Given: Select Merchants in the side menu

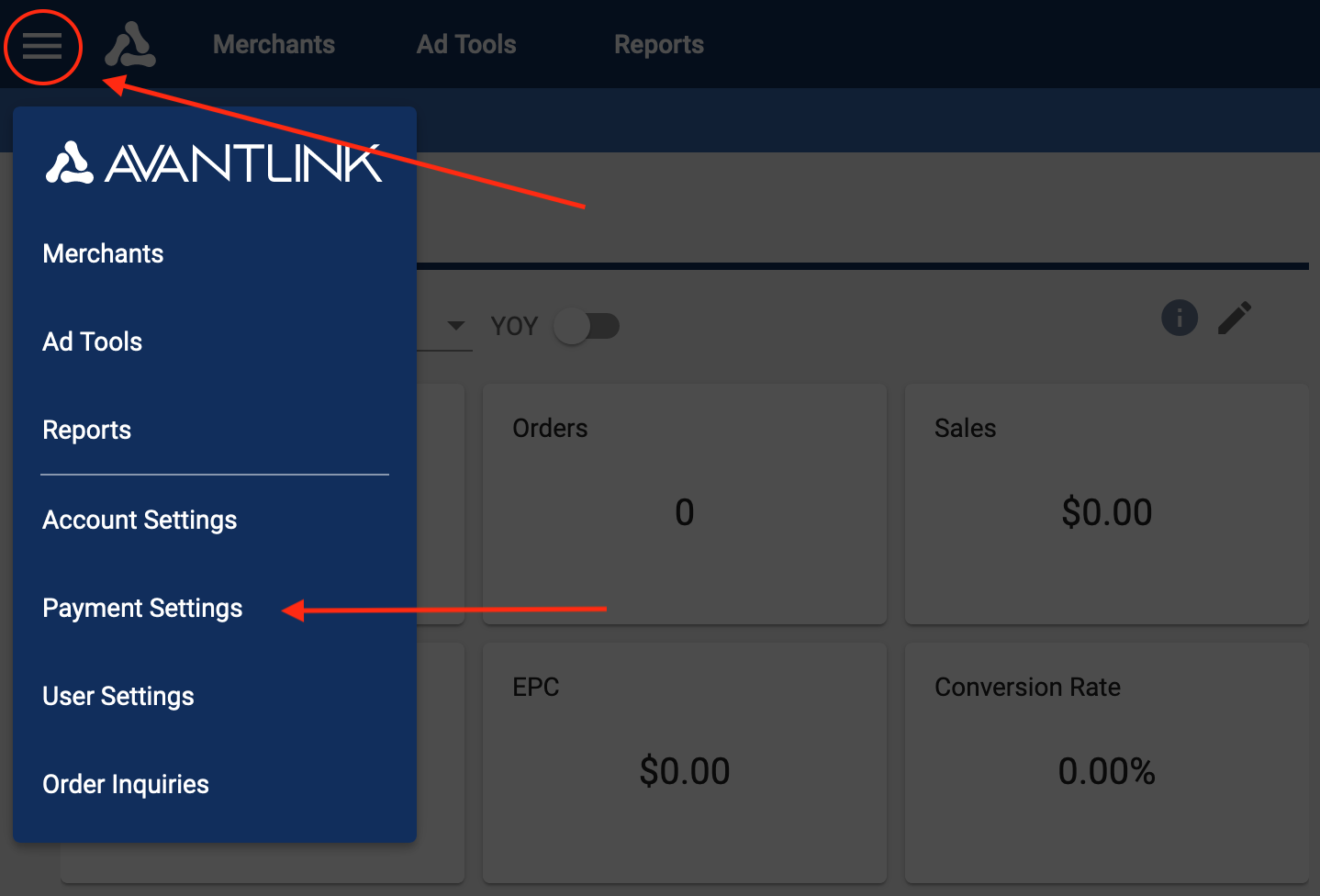Looking at the screenshot, I should click(x=103, y=253).
